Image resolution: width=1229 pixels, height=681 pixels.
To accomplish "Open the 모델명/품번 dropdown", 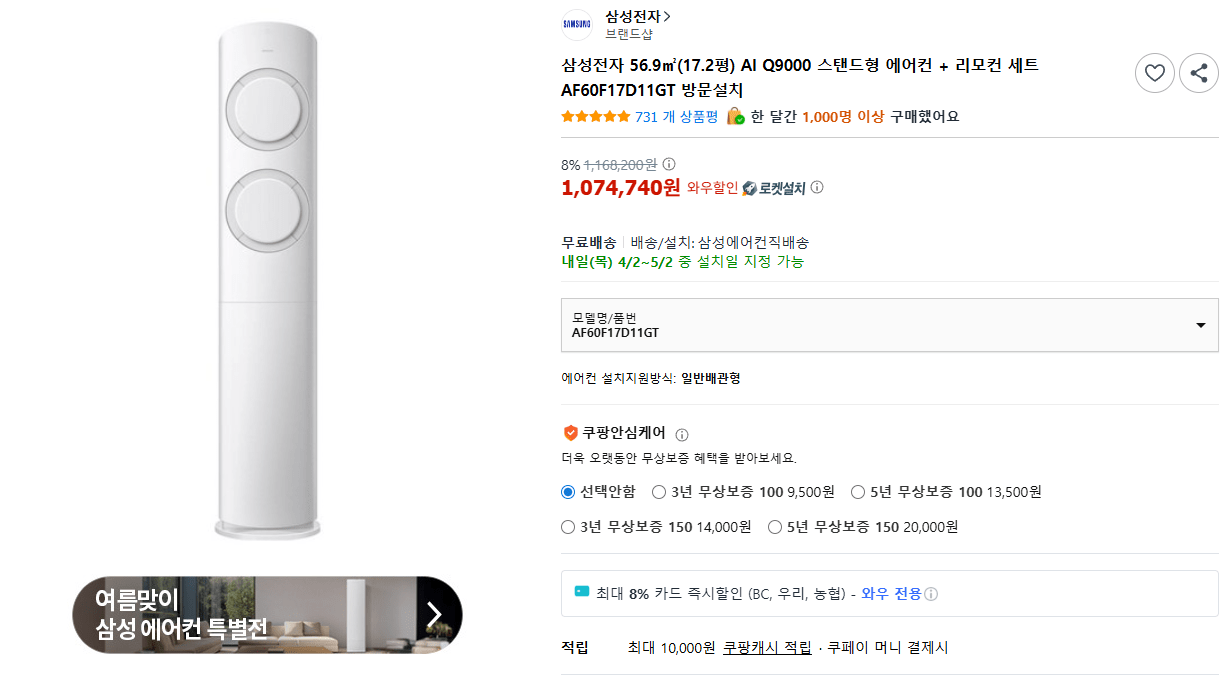I will 1200,324.
